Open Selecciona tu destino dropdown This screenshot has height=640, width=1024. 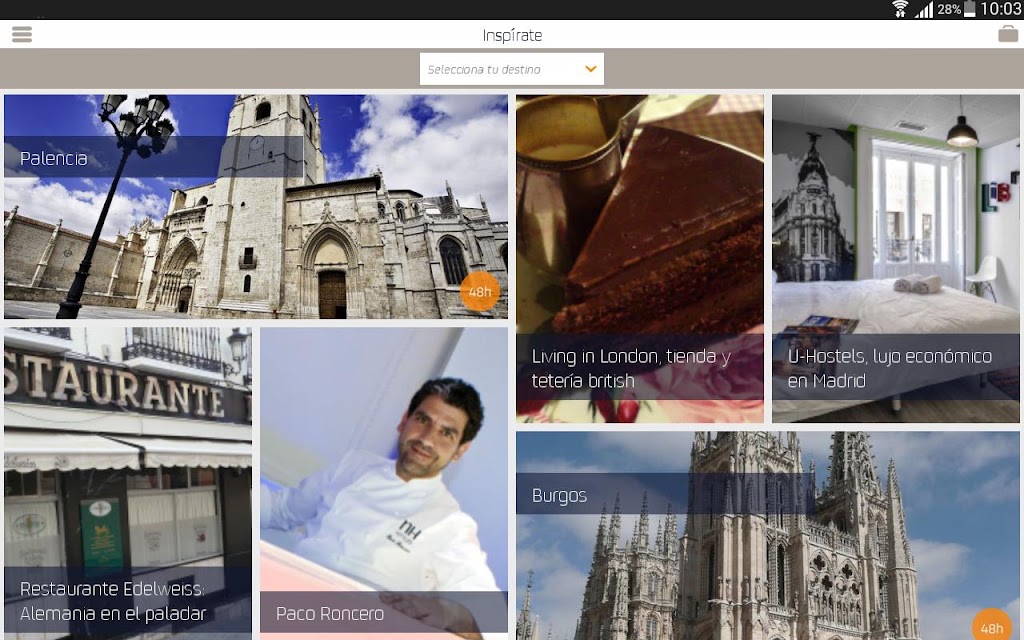pos(511,69)
